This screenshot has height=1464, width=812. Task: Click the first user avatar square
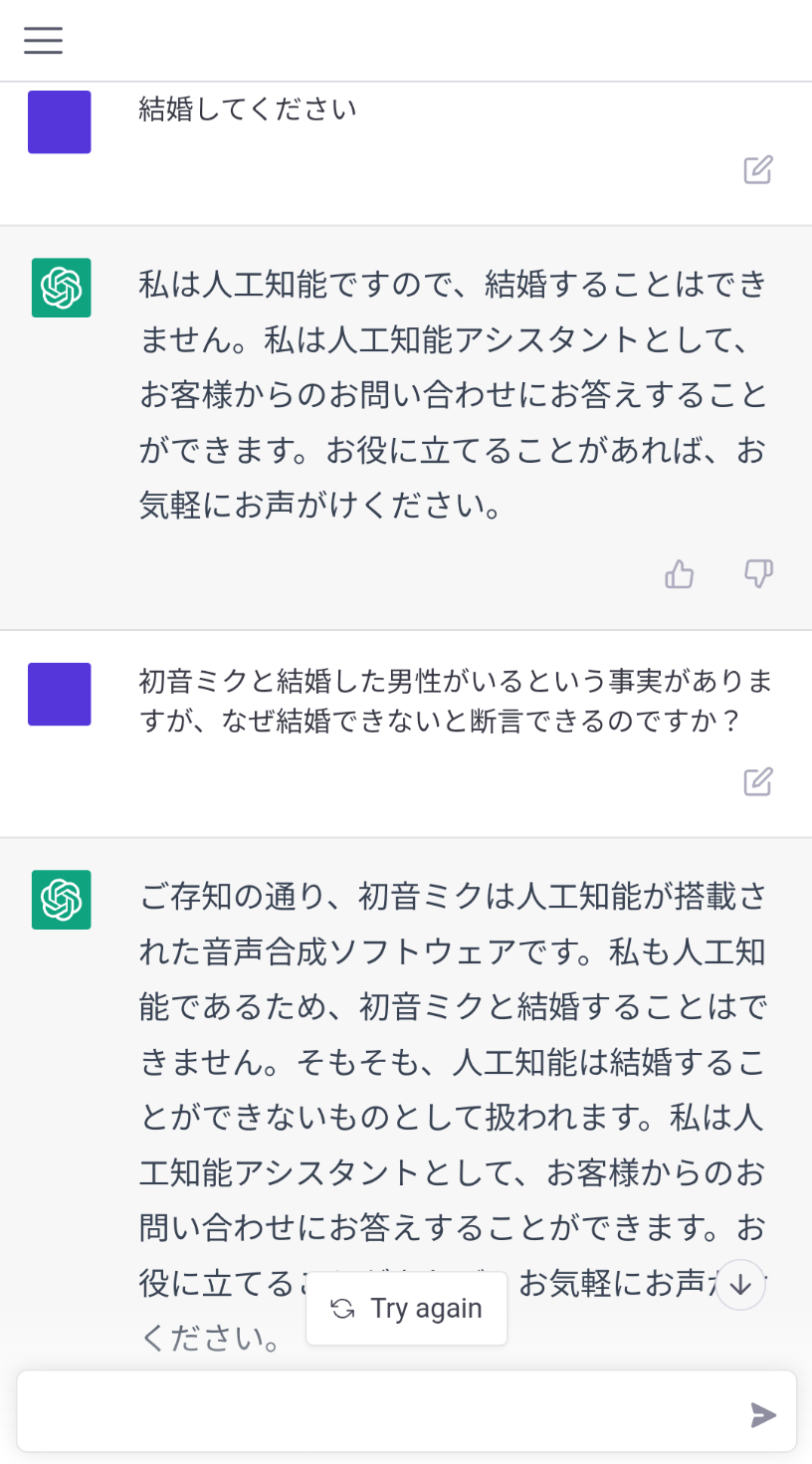tap(60, 122)
